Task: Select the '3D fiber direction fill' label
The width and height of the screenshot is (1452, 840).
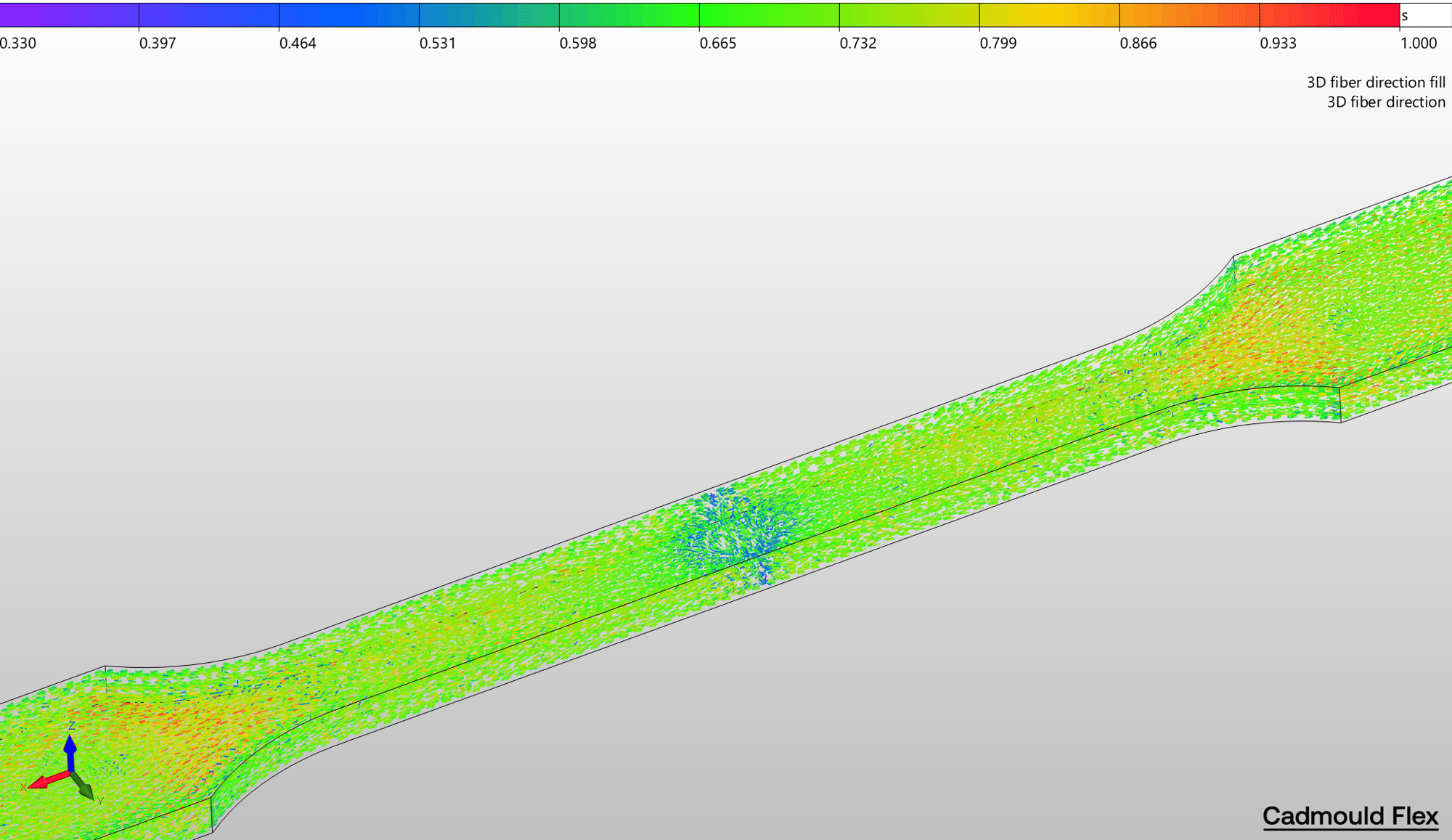Action: tap(1375, 82)
